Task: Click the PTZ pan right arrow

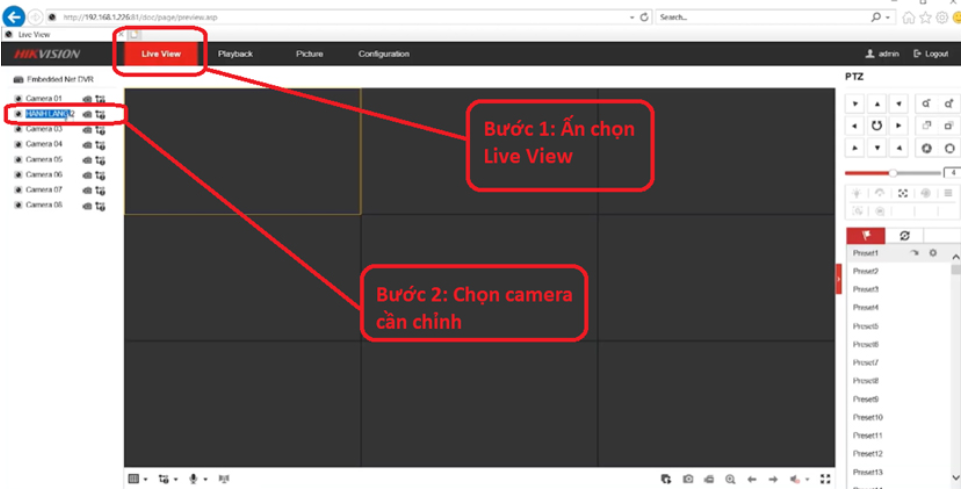Action: [x=900, y=125]
